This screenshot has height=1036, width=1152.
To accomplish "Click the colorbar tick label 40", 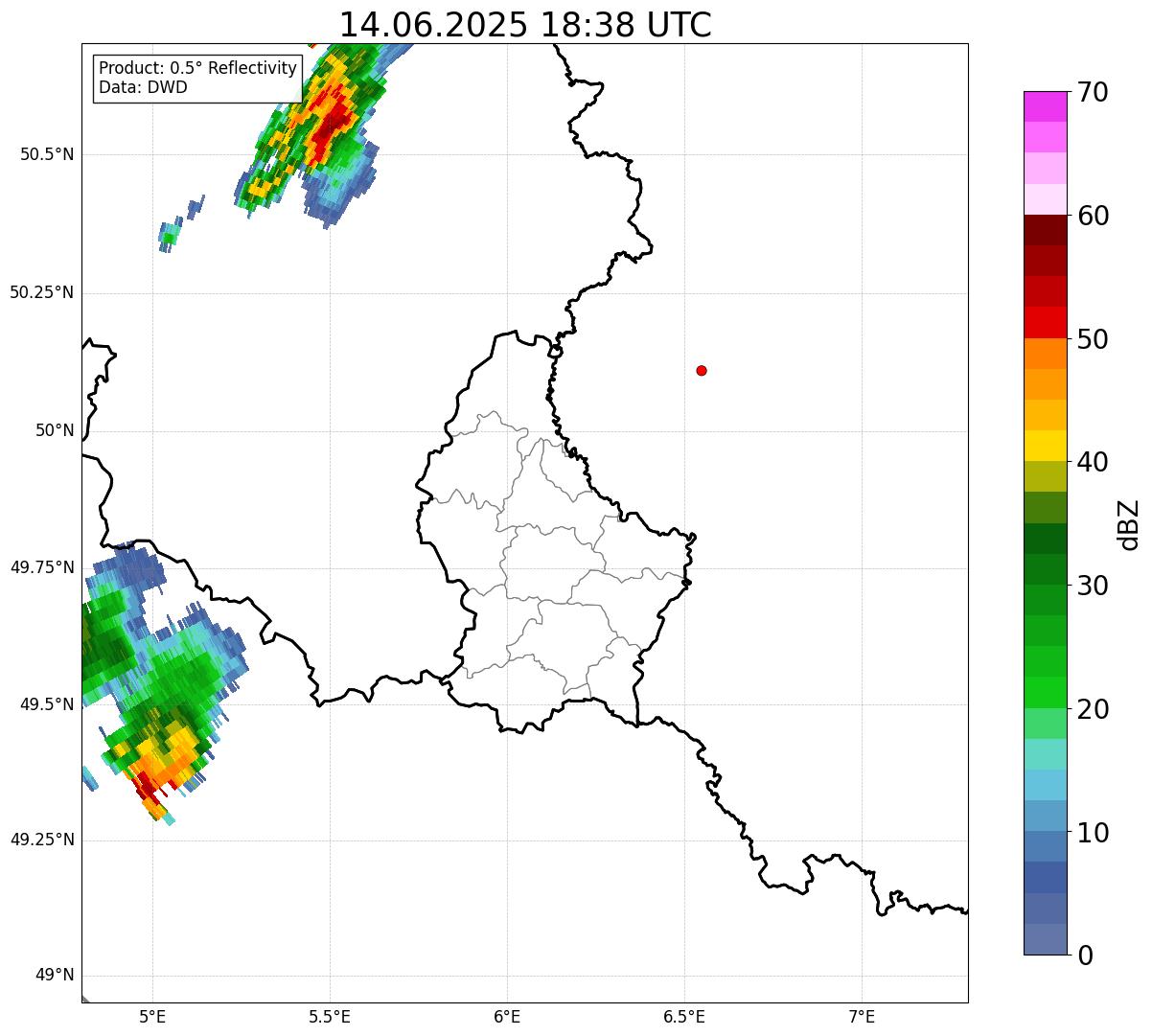I will click(1093, 462).
